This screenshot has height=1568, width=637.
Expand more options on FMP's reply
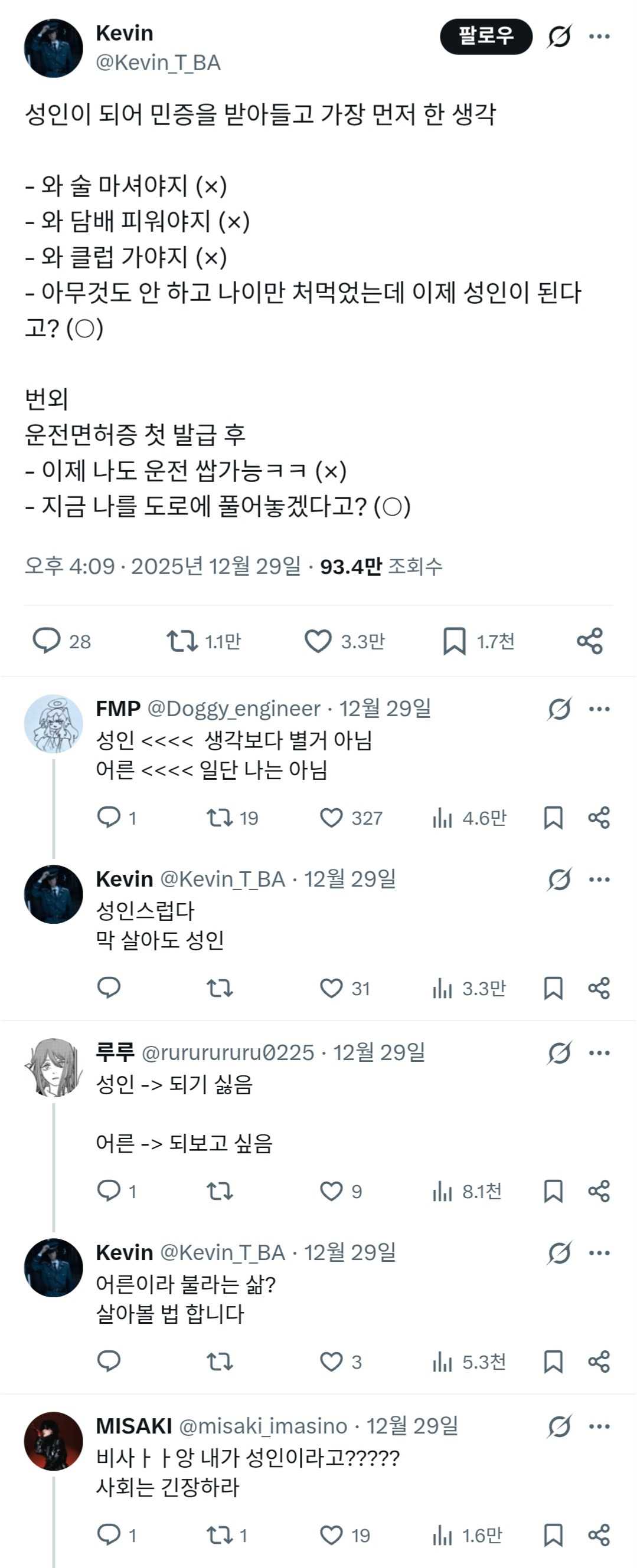click(x=600, y=709)
